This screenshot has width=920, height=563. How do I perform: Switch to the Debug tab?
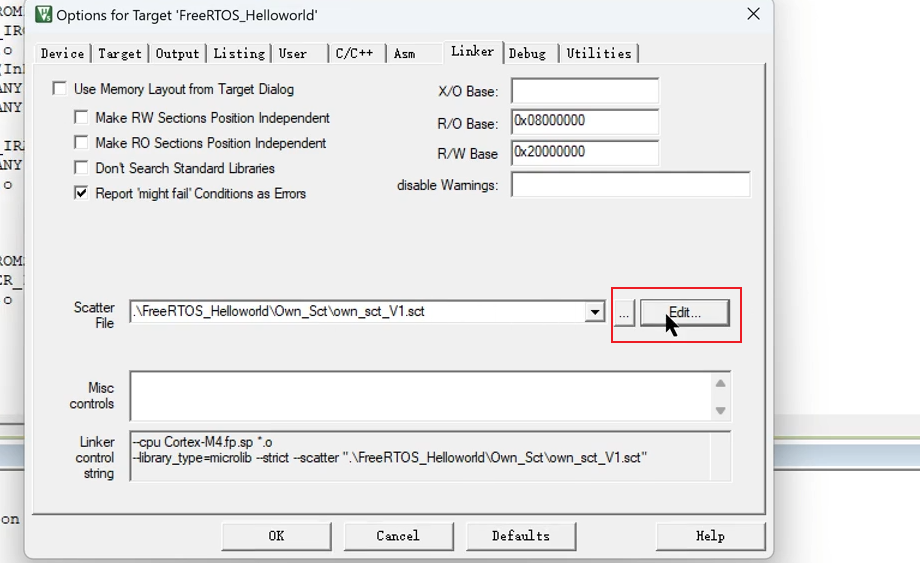(x=530, y=53)
